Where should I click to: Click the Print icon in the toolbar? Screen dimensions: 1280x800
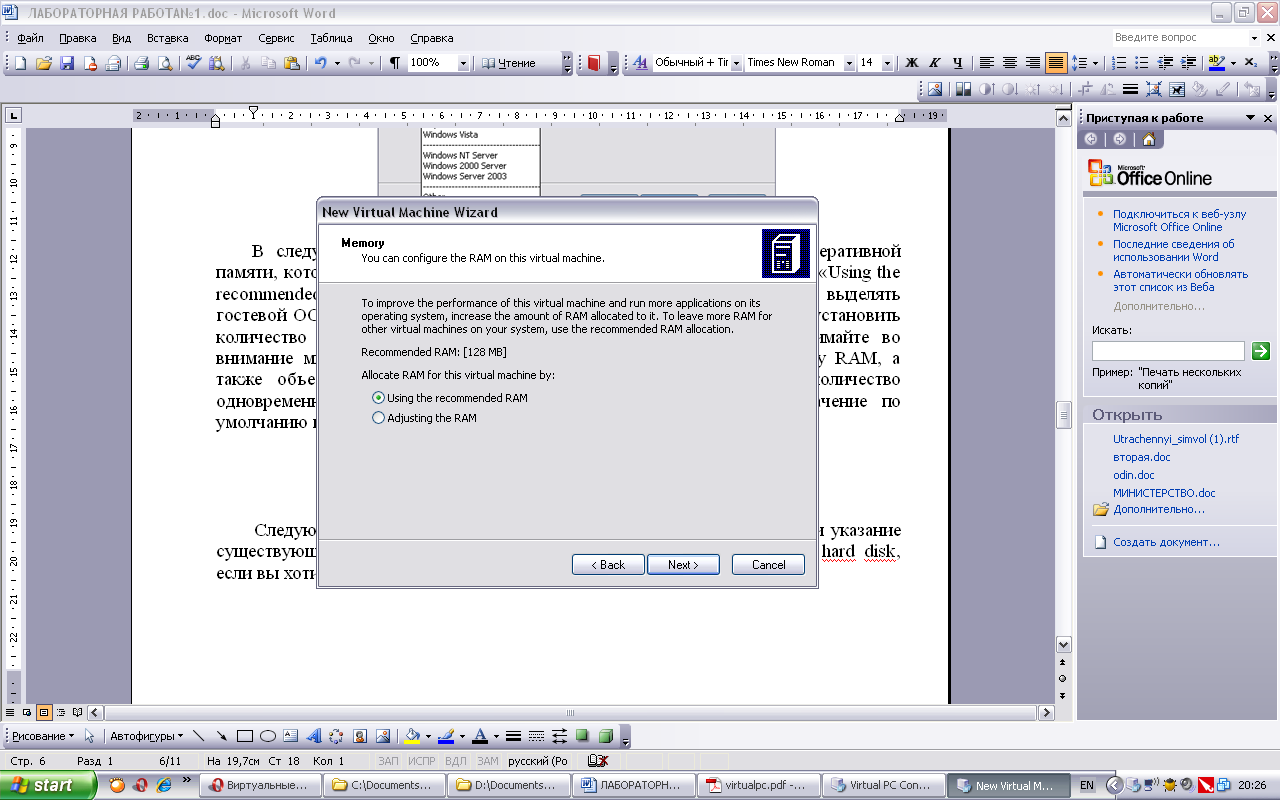(142, 63)
